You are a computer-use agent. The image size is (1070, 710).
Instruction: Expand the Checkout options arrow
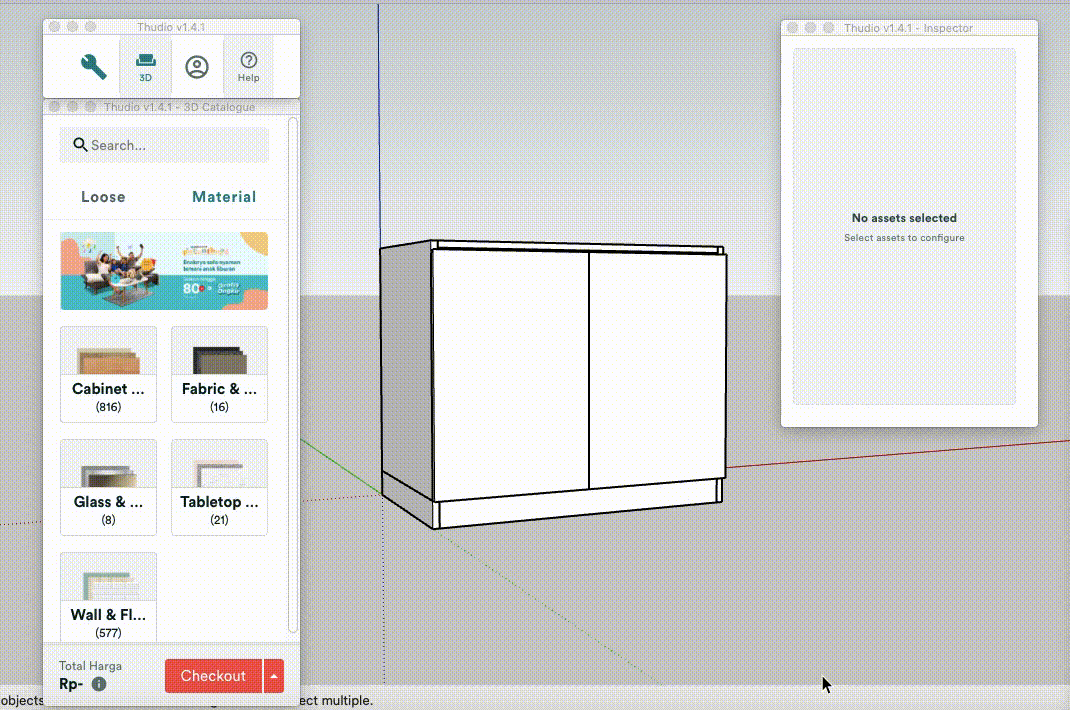point(274,676)
